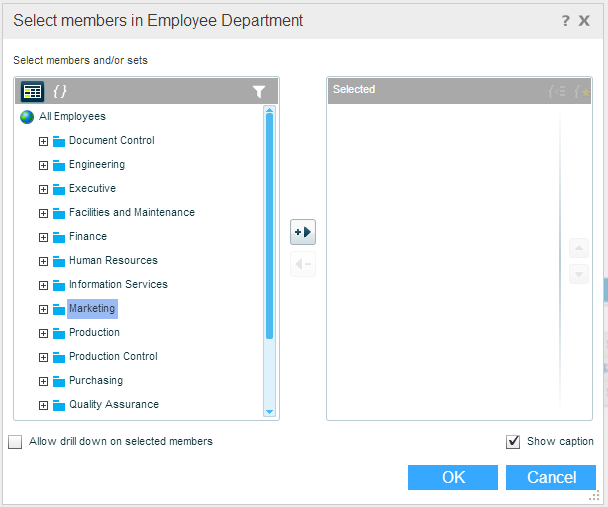Click the add-to-selected arrow button
This screenshot has width=608, height=507.
coord(302,233)
